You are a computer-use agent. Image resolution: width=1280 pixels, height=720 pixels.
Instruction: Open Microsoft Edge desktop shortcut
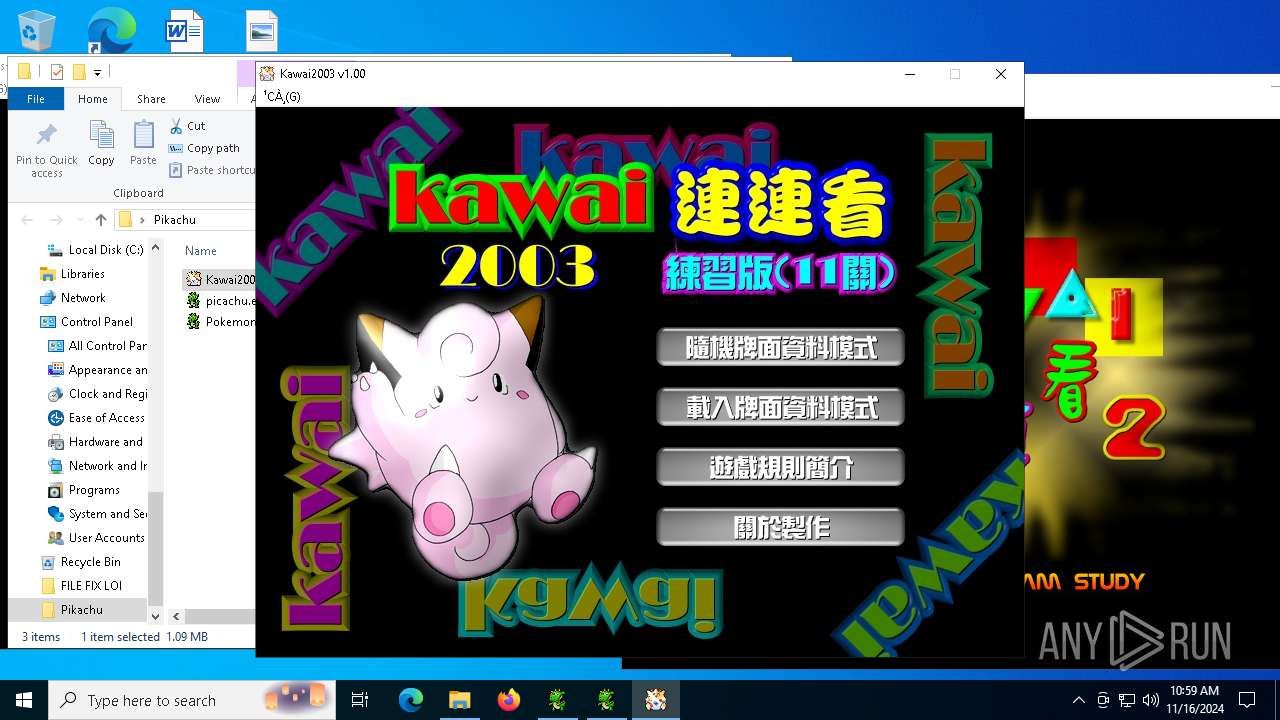pyautogui.click(x=110, y=30)
